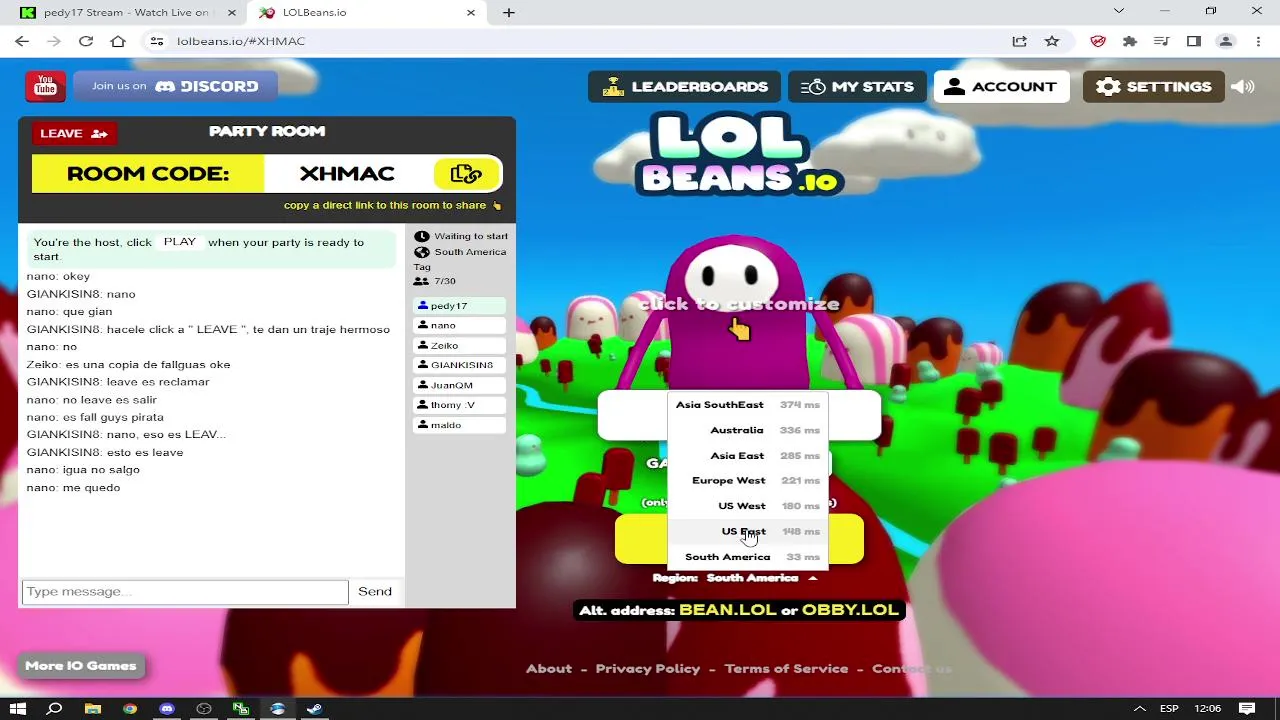Open the Privacy Policy link
Image resolution: width=1280 pixels, height=720 pixels.
[648, 669]
